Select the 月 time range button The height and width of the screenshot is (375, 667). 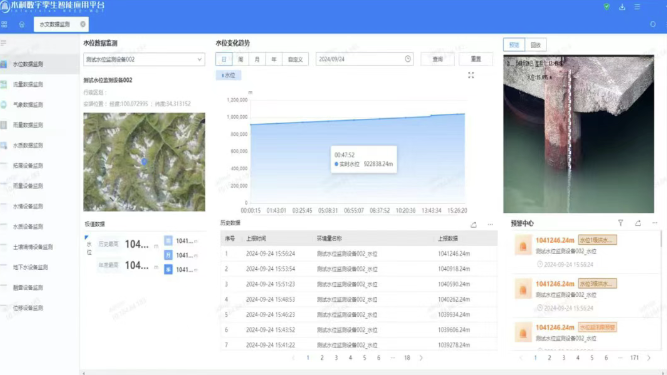[x=257, y=60]
